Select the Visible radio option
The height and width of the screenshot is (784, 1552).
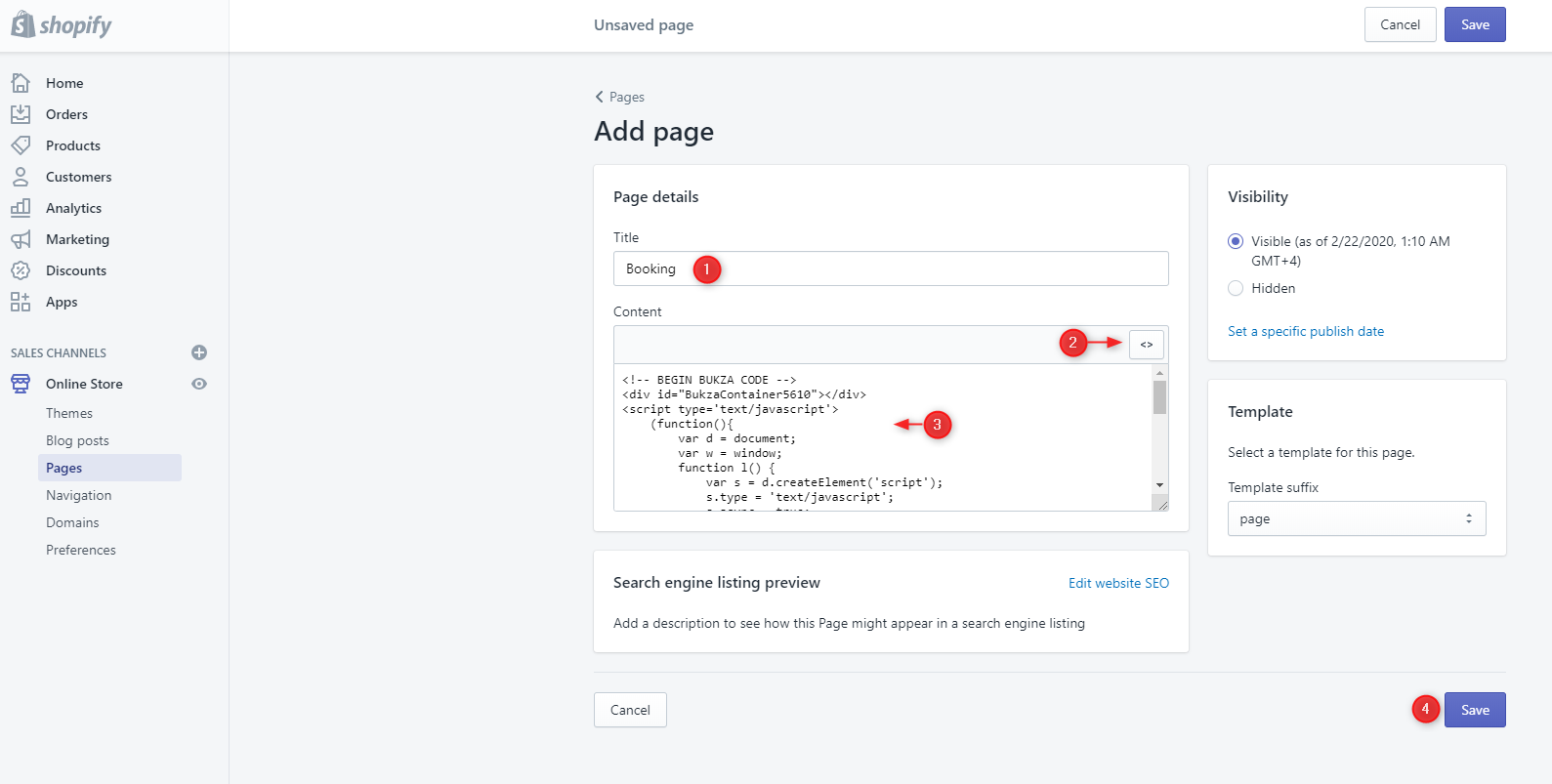click(1236, 241)
